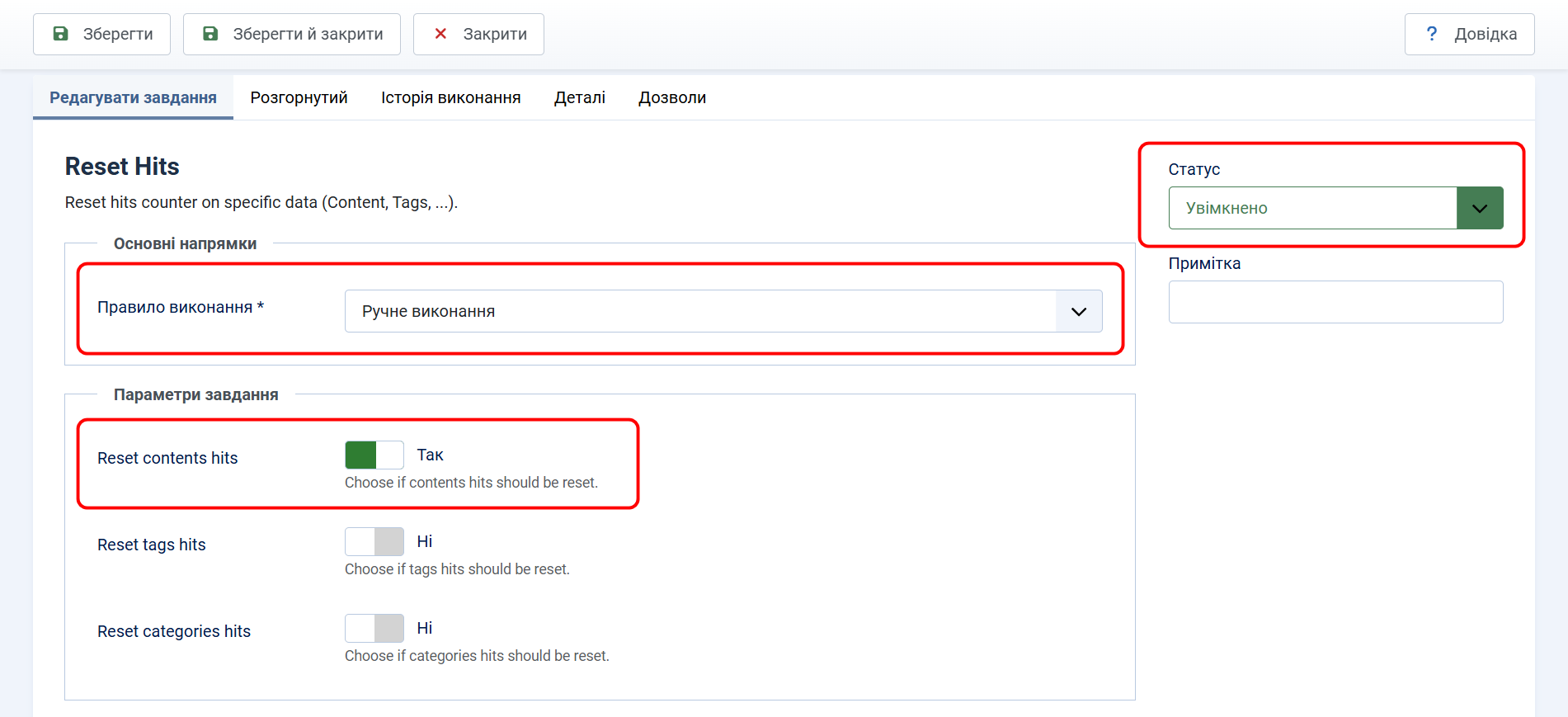Click the Так label beside contents toggle

pyautogui.click(x=430, y=455)
